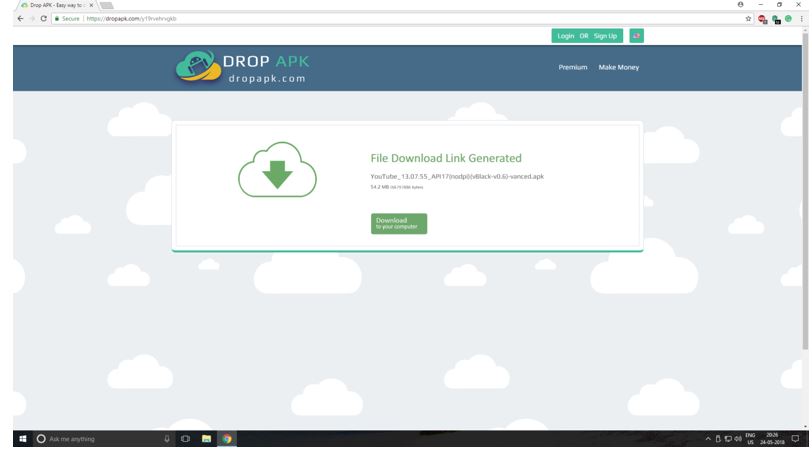Image resolution: width=812 pixels, height=455 pixels.
Task: Reload the page with the refresh icon
Action: coord(44,19)
